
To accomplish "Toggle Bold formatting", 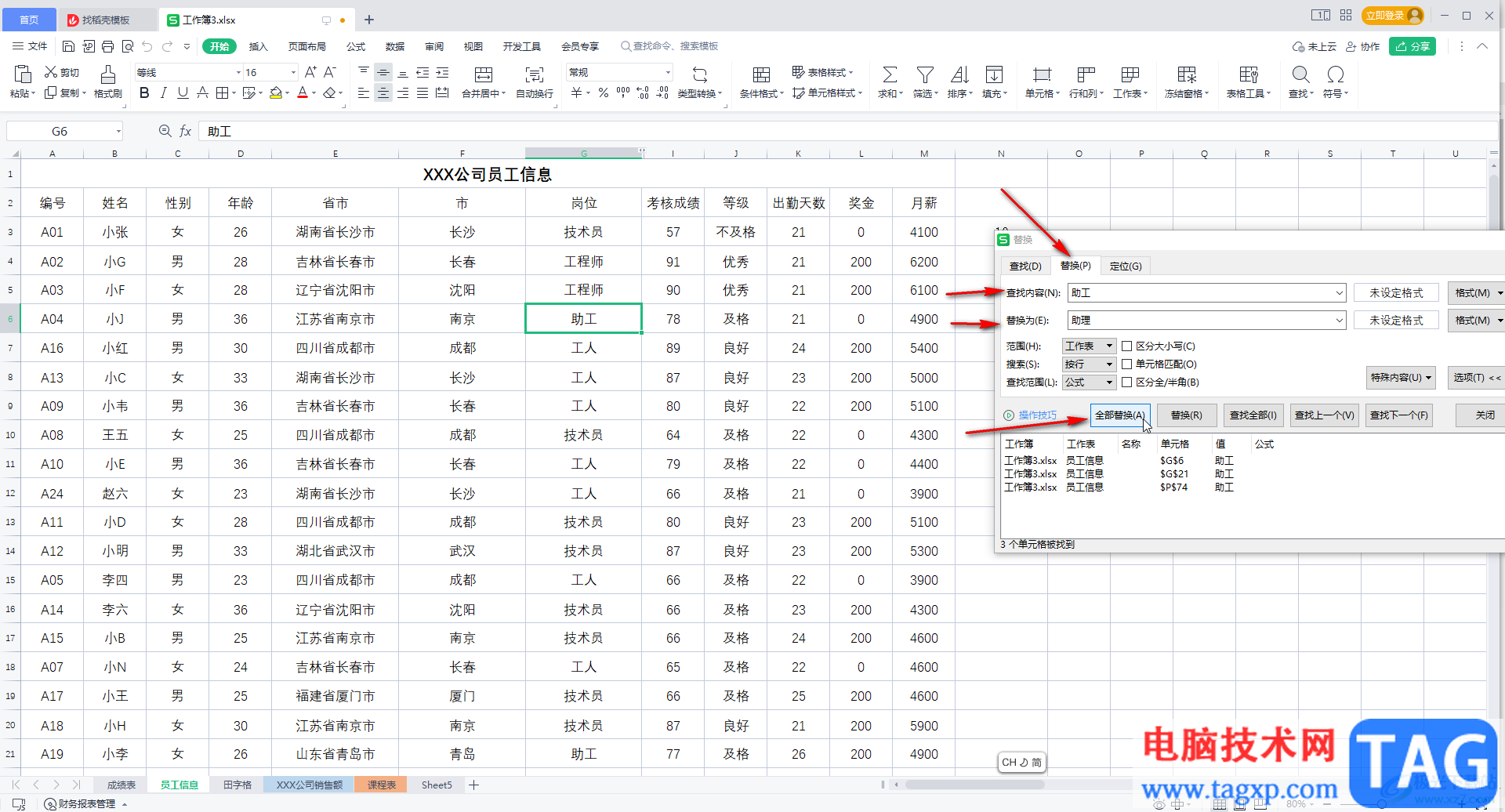I will [x=144, y=93].
